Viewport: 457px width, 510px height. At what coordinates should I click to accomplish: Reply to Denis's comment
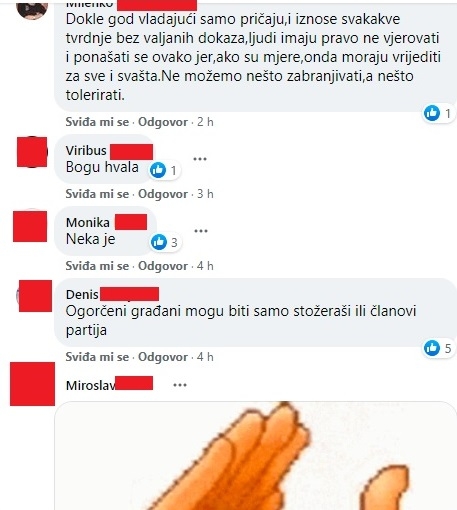(163, 357)
